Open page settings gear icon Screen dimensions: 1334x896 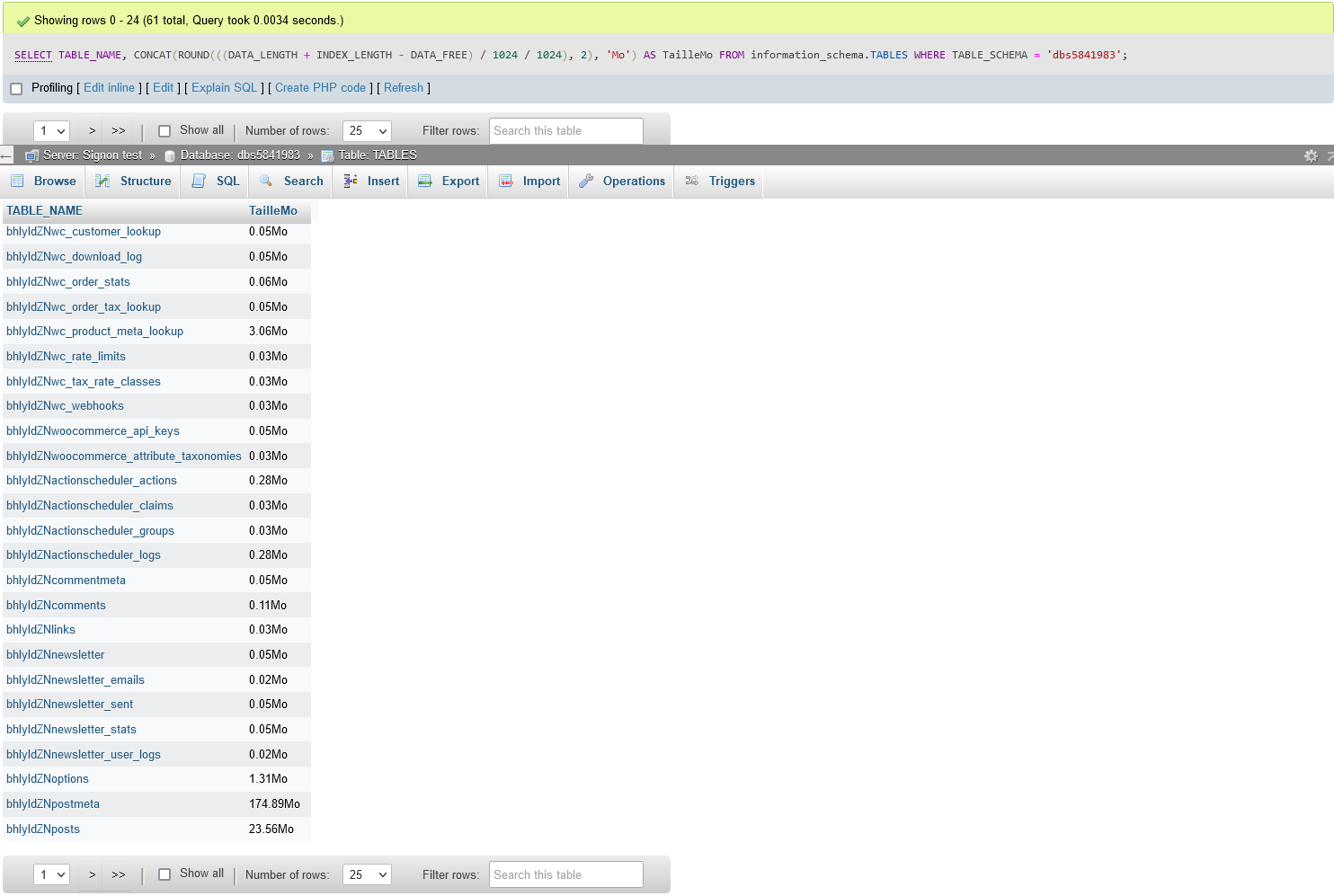click(1311, 155)
